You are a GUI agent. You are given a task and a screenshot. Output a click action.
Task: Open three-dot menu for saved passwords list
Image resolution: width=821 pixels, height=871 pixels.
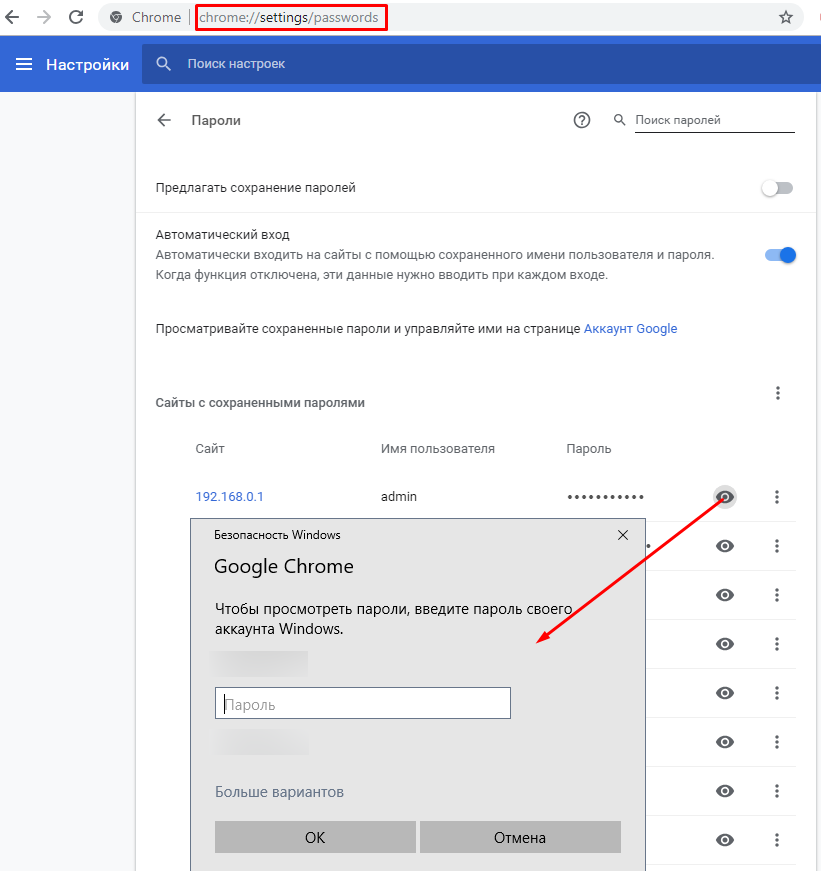(x=777, y=393)
